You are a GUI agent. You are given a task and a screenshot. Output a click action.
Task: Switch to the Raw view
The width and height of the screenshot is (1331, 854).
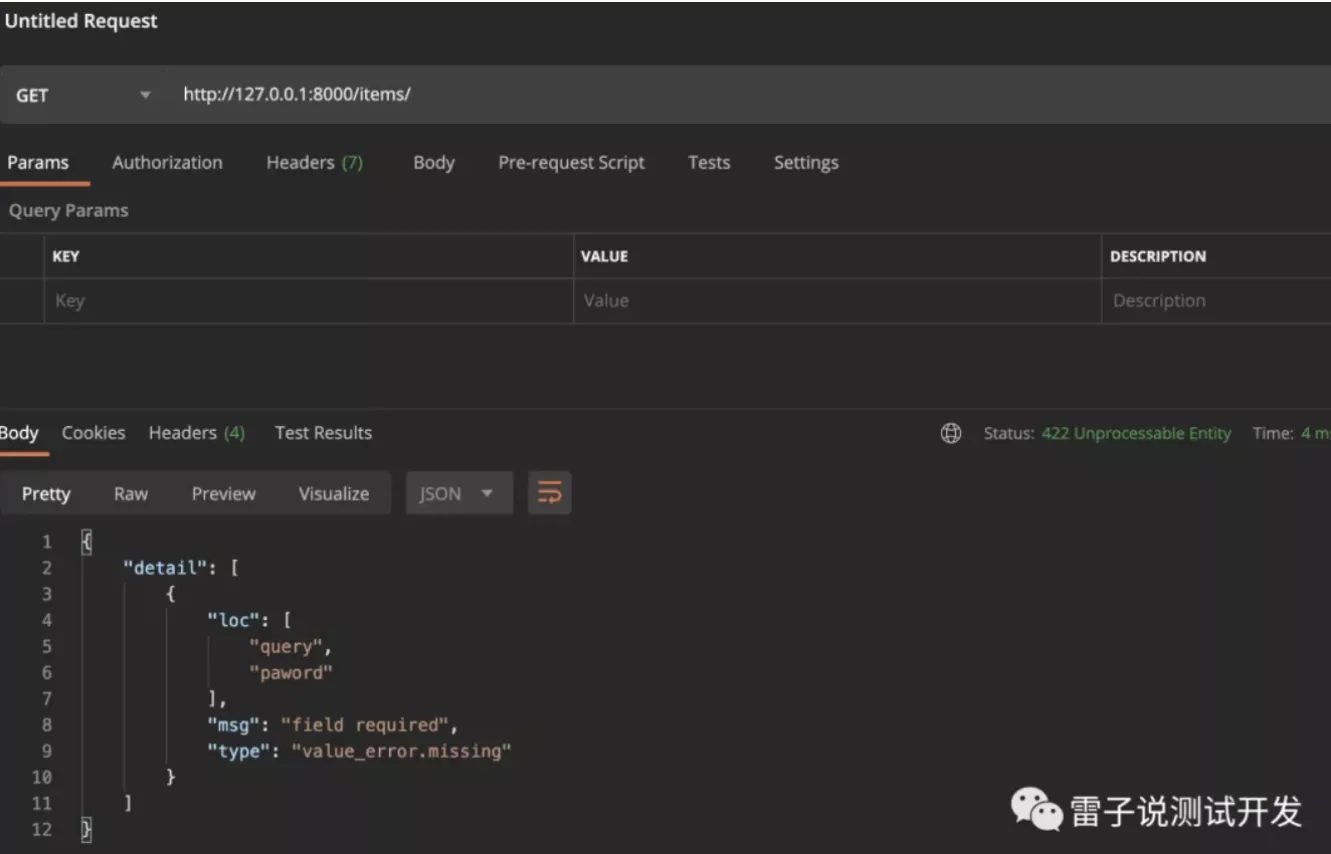point(130,493)
